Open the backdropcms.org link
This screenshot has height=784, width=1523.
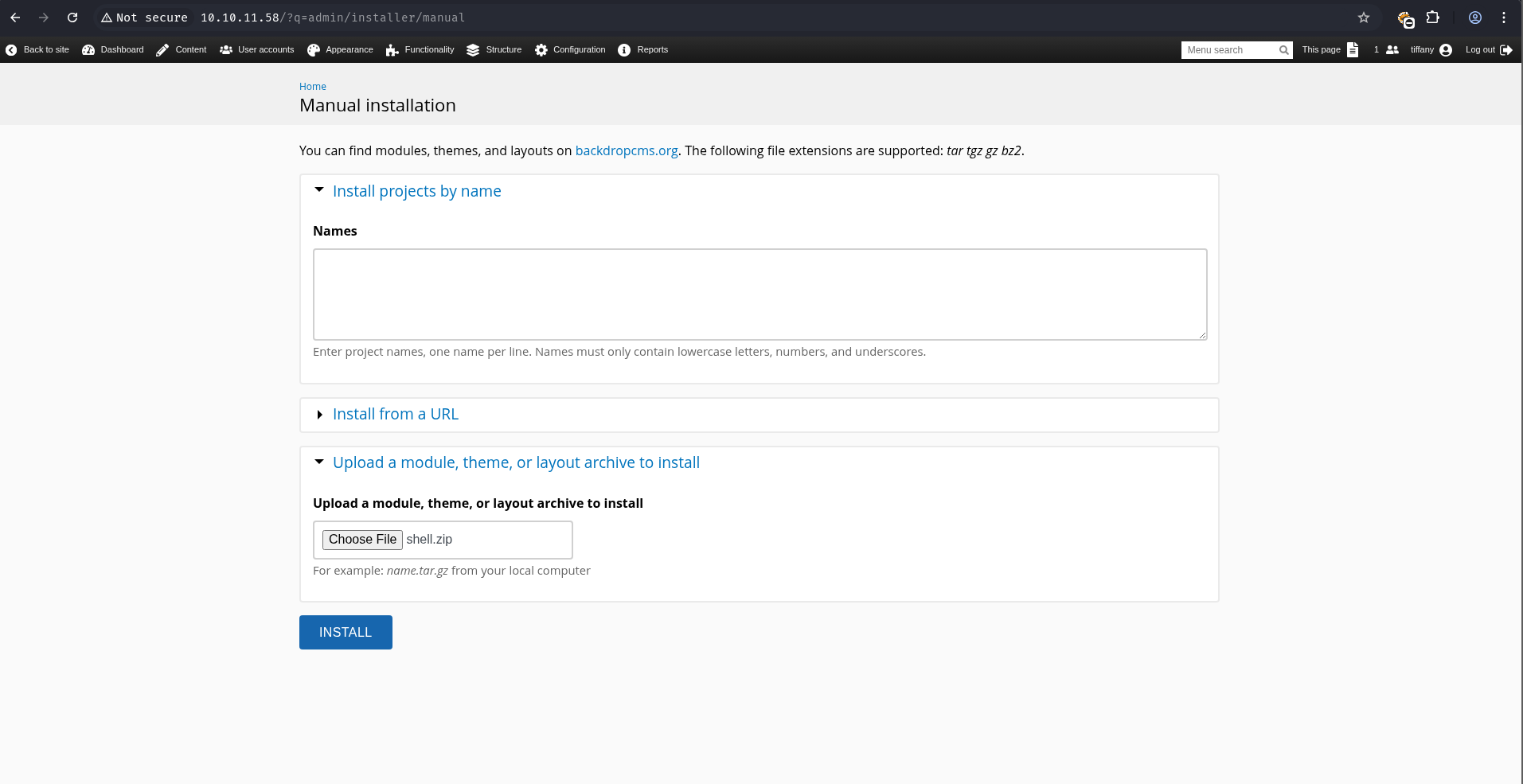click(x=627, y=150)
